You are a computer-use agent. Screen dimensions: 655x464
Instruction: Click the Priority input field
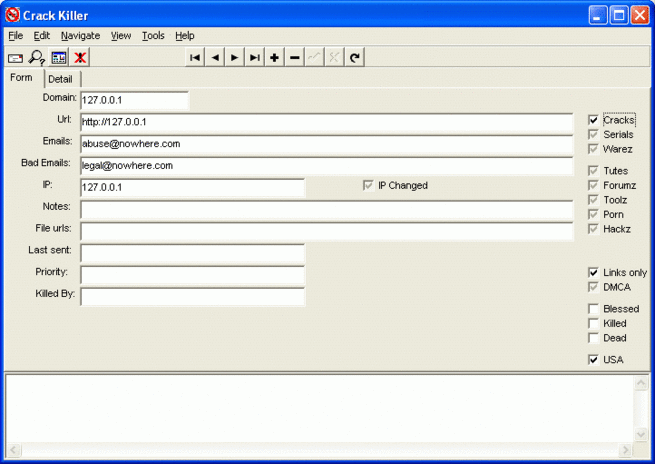pyautogui.click(x=192, y=275)
